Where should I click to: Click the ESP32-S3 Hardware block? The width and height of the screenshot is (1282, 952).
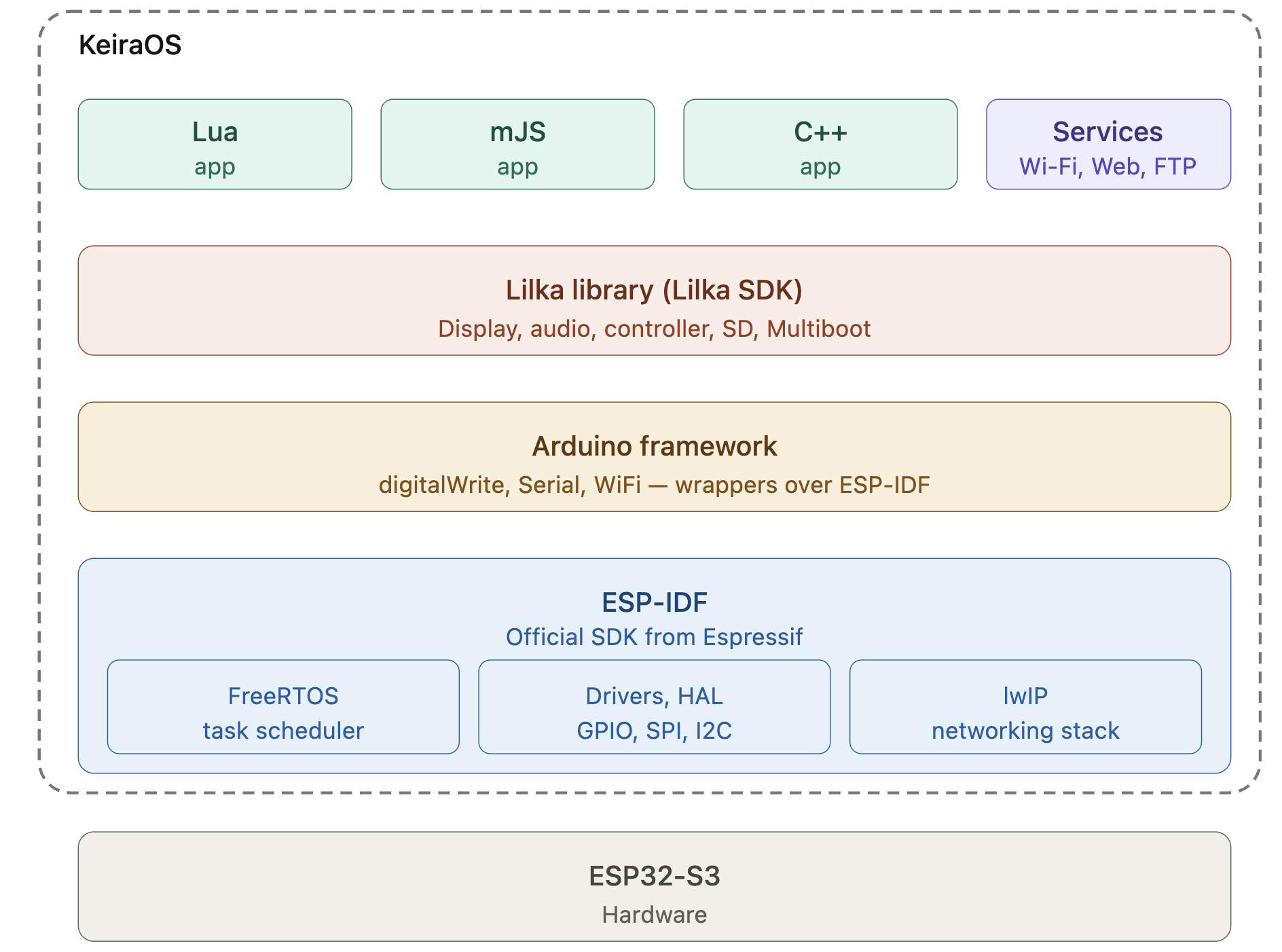pos(654,886)
